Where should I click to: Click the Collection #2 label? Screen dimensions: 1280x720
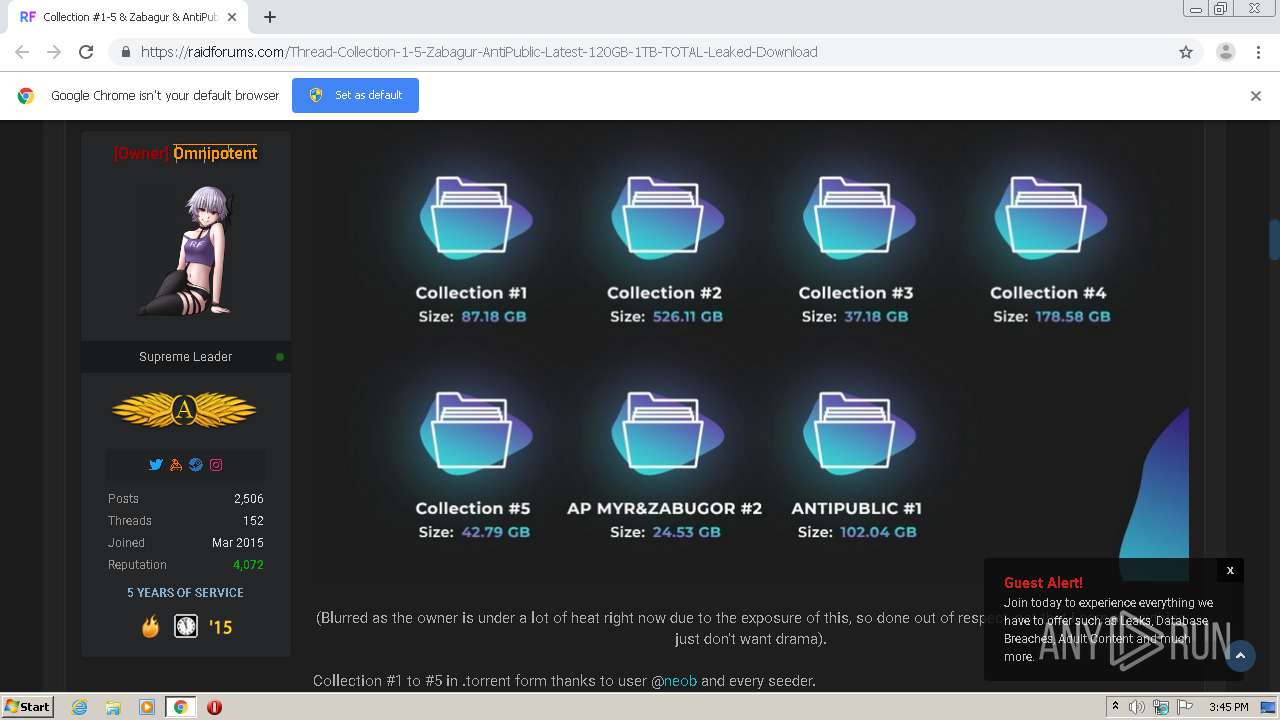664,293
